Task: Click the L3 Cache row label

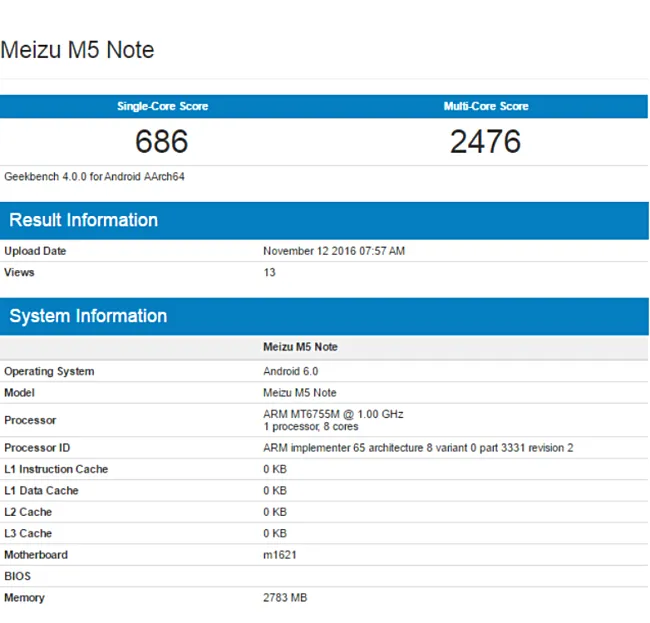Action: [x=28, y=533]
